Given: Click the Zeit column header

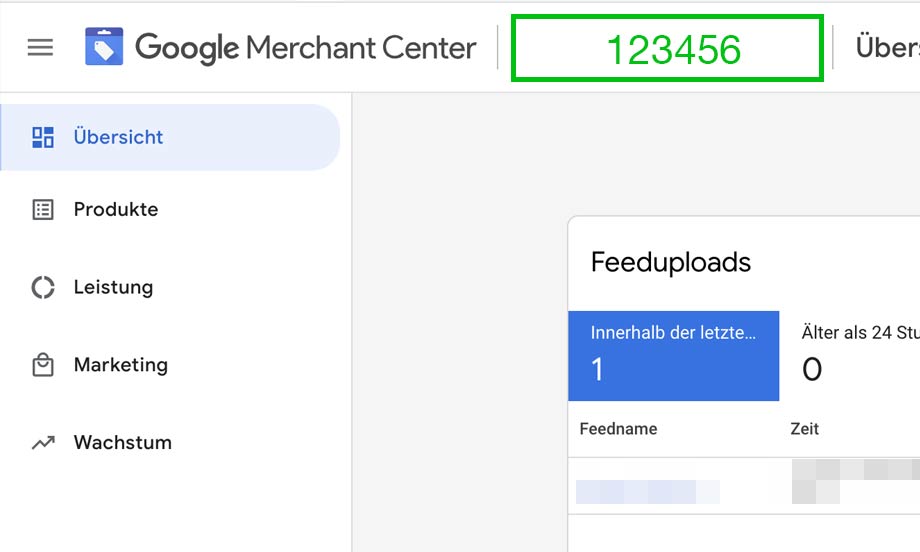Looking at the screenshot, I should (804, 429).
